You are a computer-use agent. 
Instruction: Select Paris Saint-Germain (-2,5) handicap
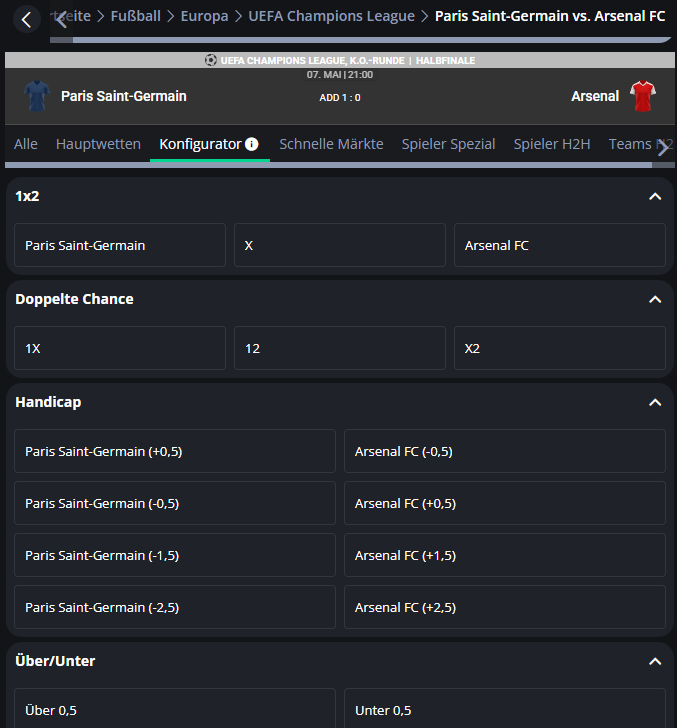pos(175,607)
